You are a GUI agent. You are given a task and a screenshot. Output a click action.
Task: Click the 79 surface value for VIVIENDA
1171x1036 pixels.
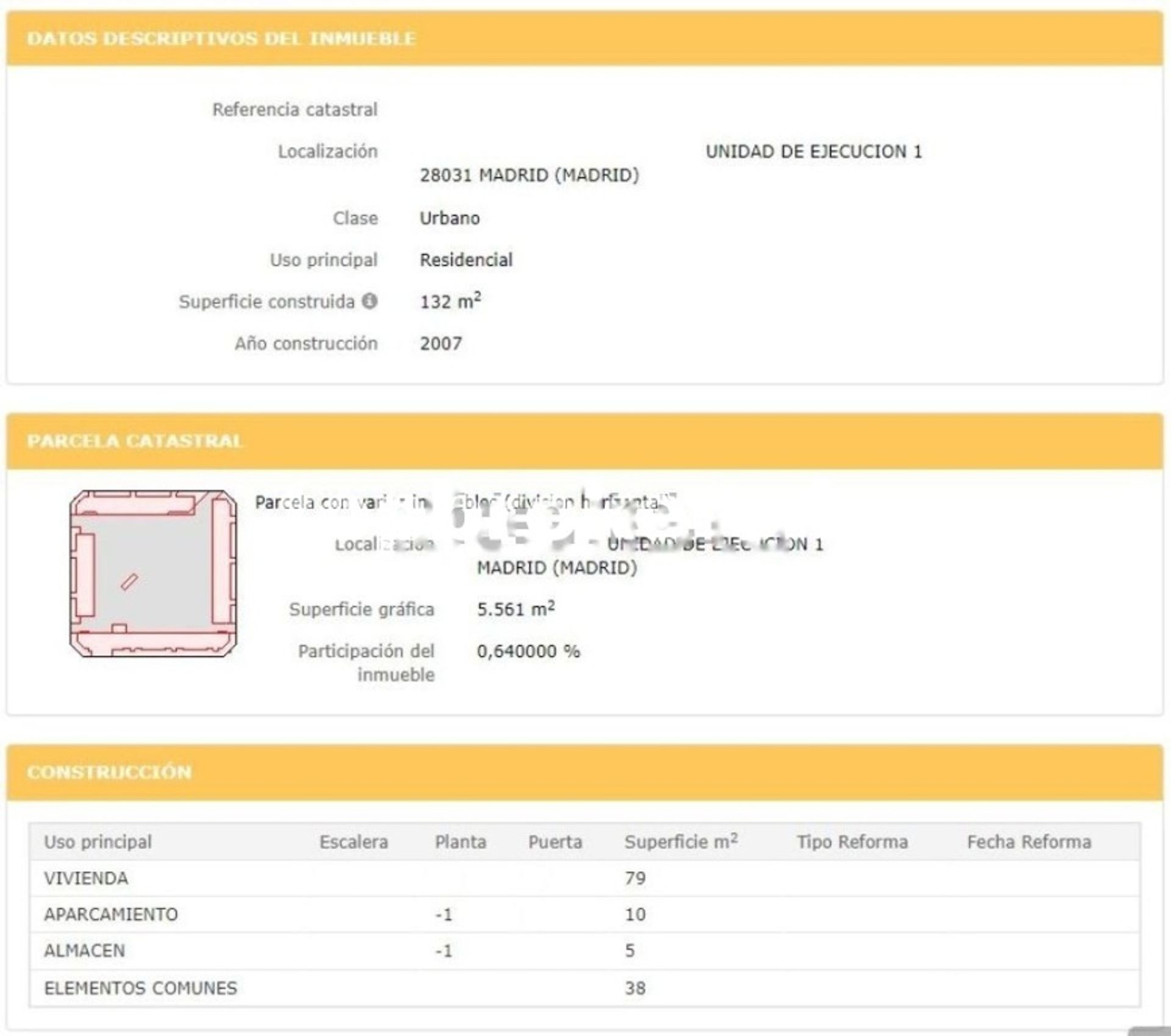pyautogui.click(x=635, y=878)
